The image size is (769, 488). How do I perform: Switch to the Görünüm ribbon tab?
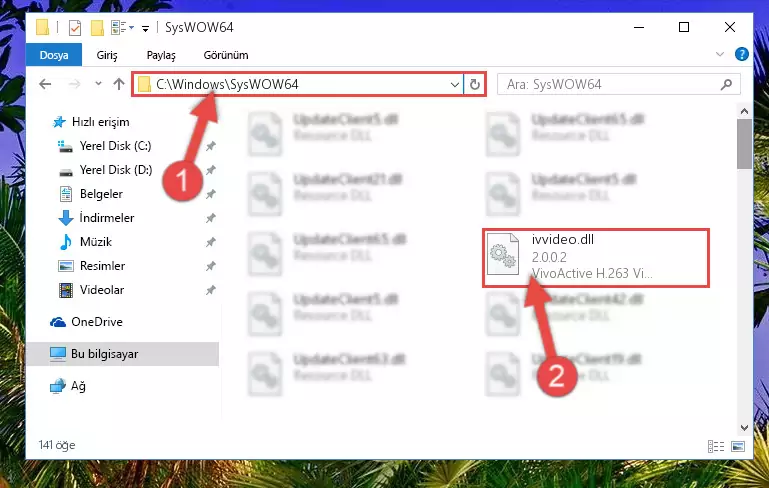coord(226,55)
